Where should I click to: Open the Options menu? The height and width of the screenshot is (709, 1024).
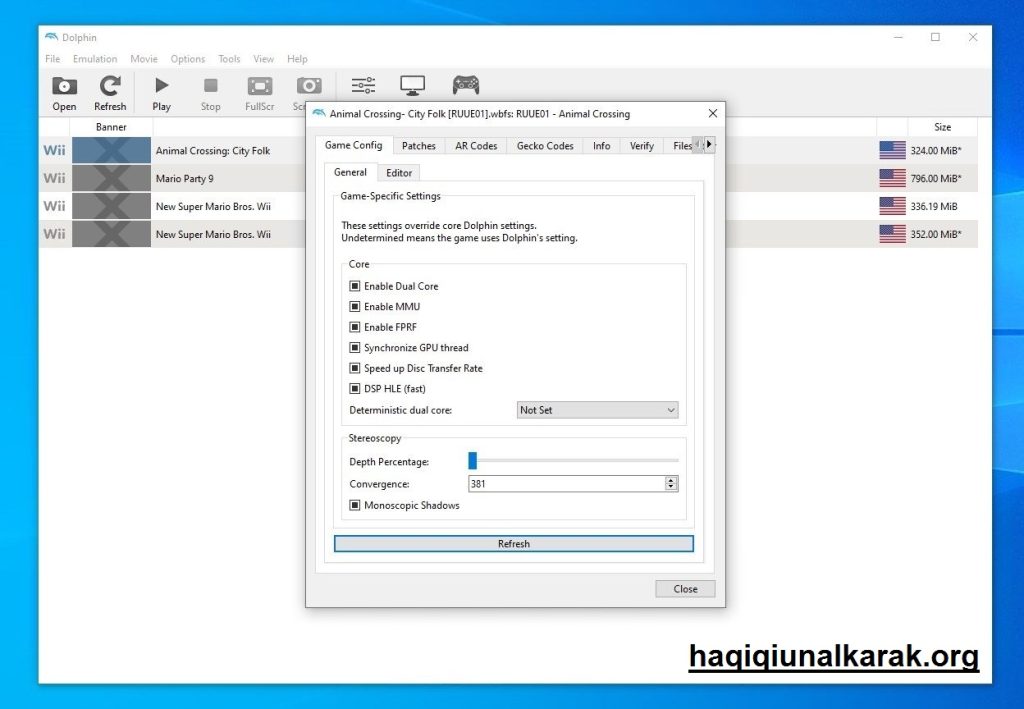187,59
